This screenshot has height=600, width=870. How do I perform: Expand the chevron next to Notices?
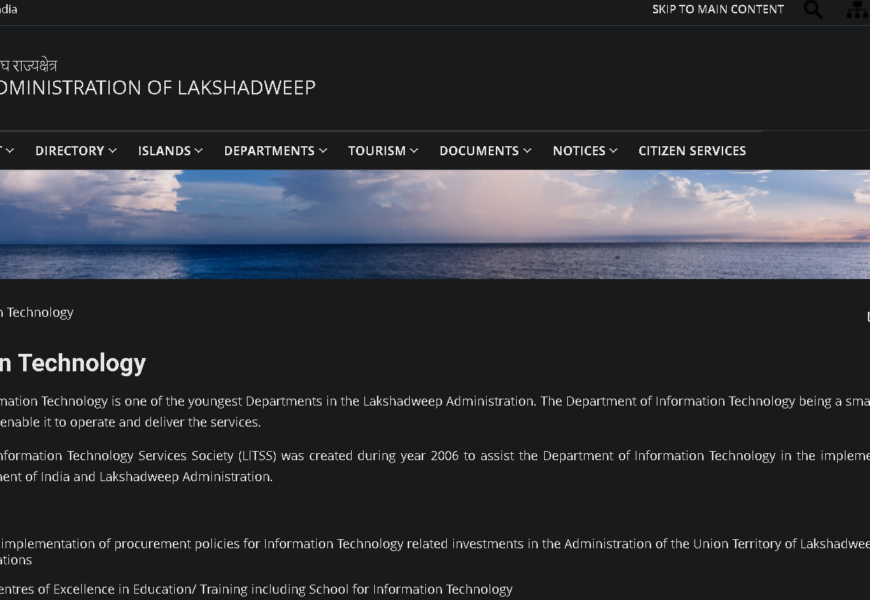[613, 151]
